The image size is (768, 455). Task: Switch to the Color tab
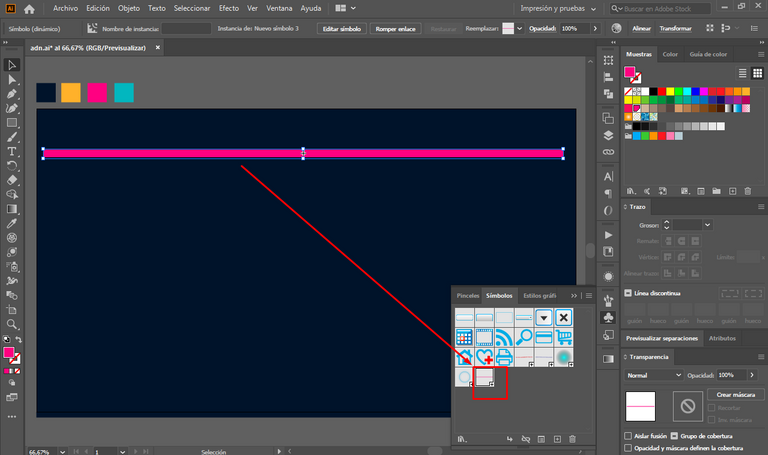point(670,54)
